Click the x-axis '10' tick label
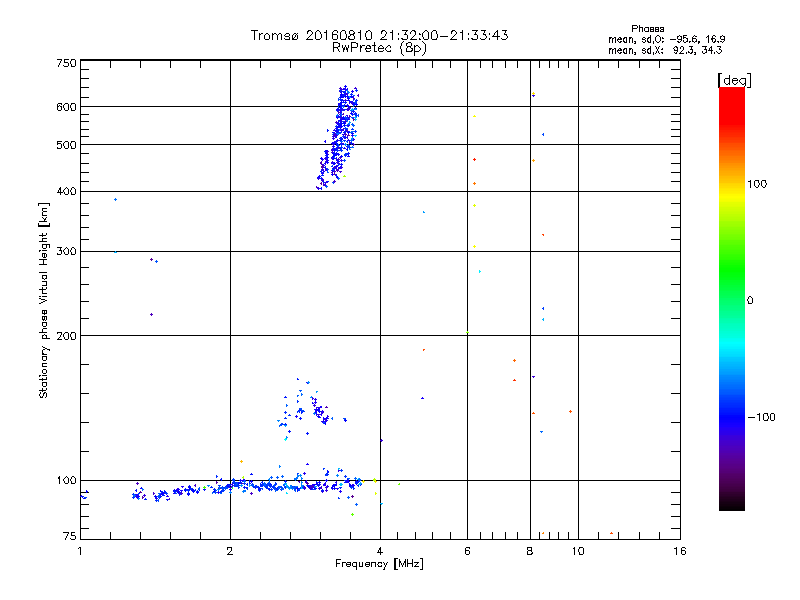The width and height of the screenshot is (800, 600). [578, 551]
